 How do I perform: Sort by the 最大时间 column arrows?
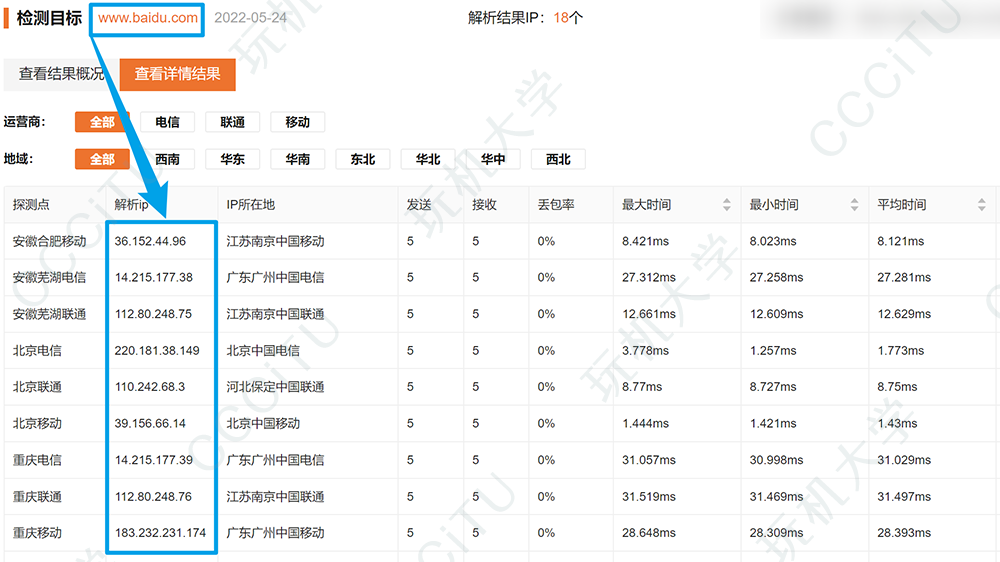point(726,205)
